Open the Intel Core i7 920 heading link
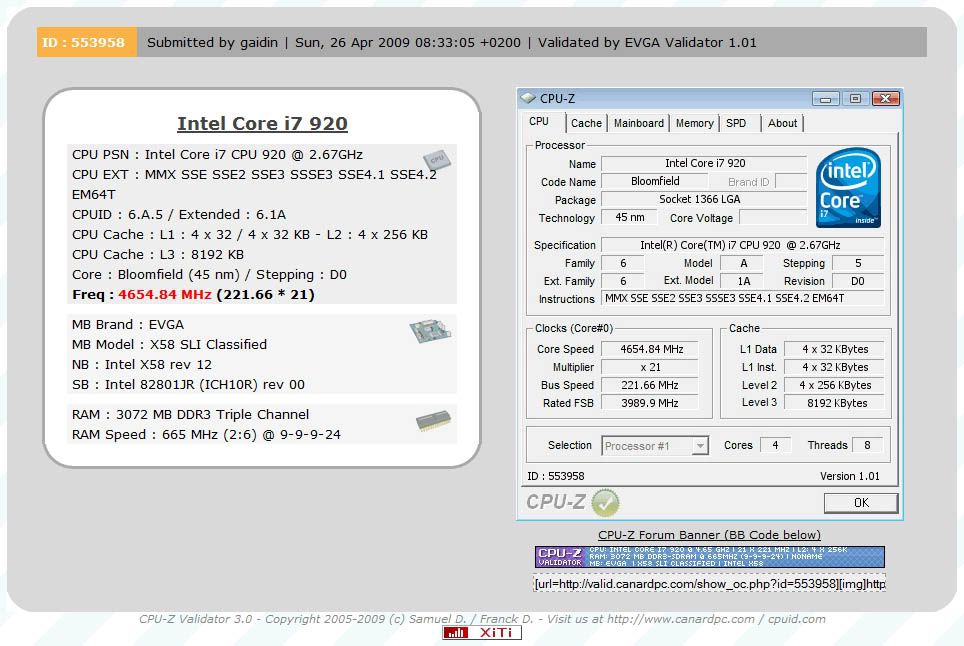The image size is (964, 646). tap(263, 124)
